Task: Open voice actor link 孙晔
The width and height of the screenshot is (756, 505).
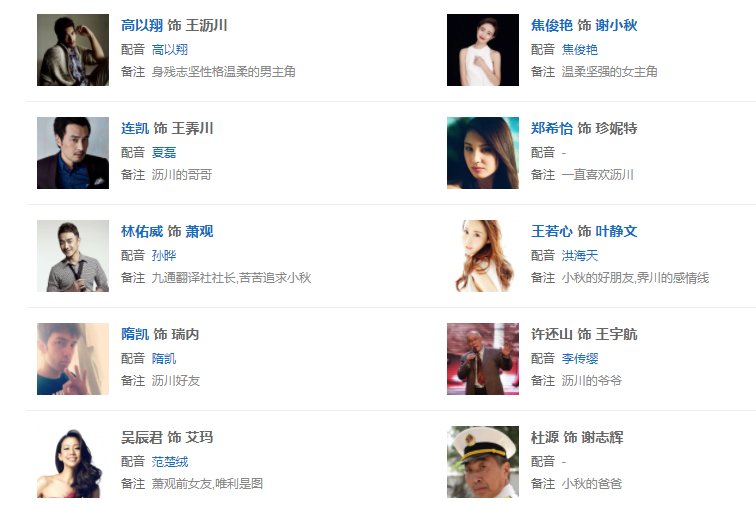Action: click(164, 256)
